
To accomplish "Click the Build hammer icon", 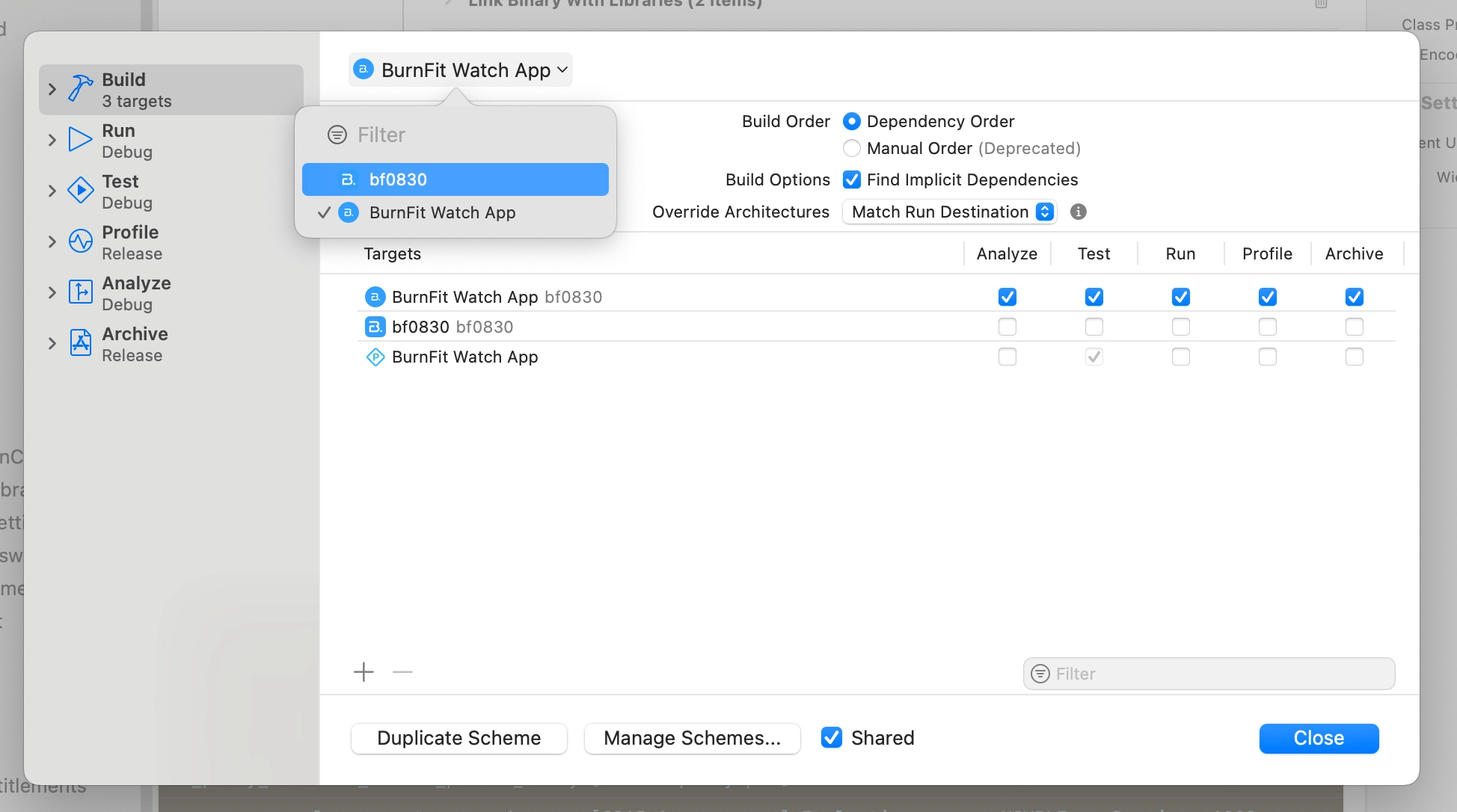I will pos(80,88).
